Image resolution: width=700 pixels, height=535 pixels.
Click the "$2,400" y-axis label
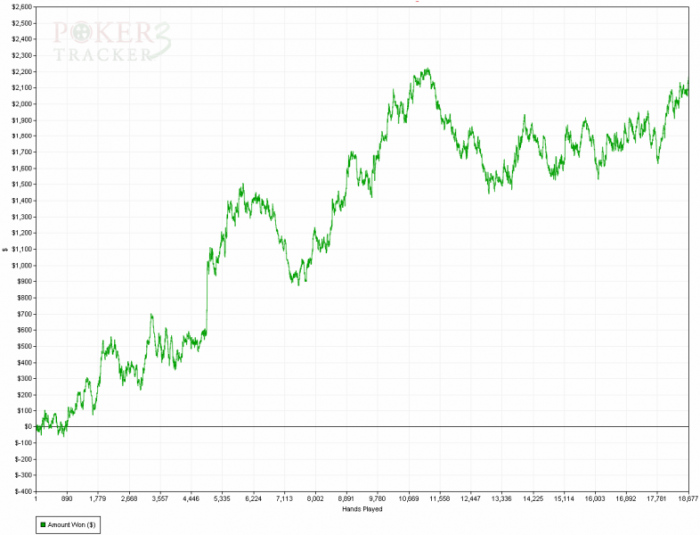21,39
